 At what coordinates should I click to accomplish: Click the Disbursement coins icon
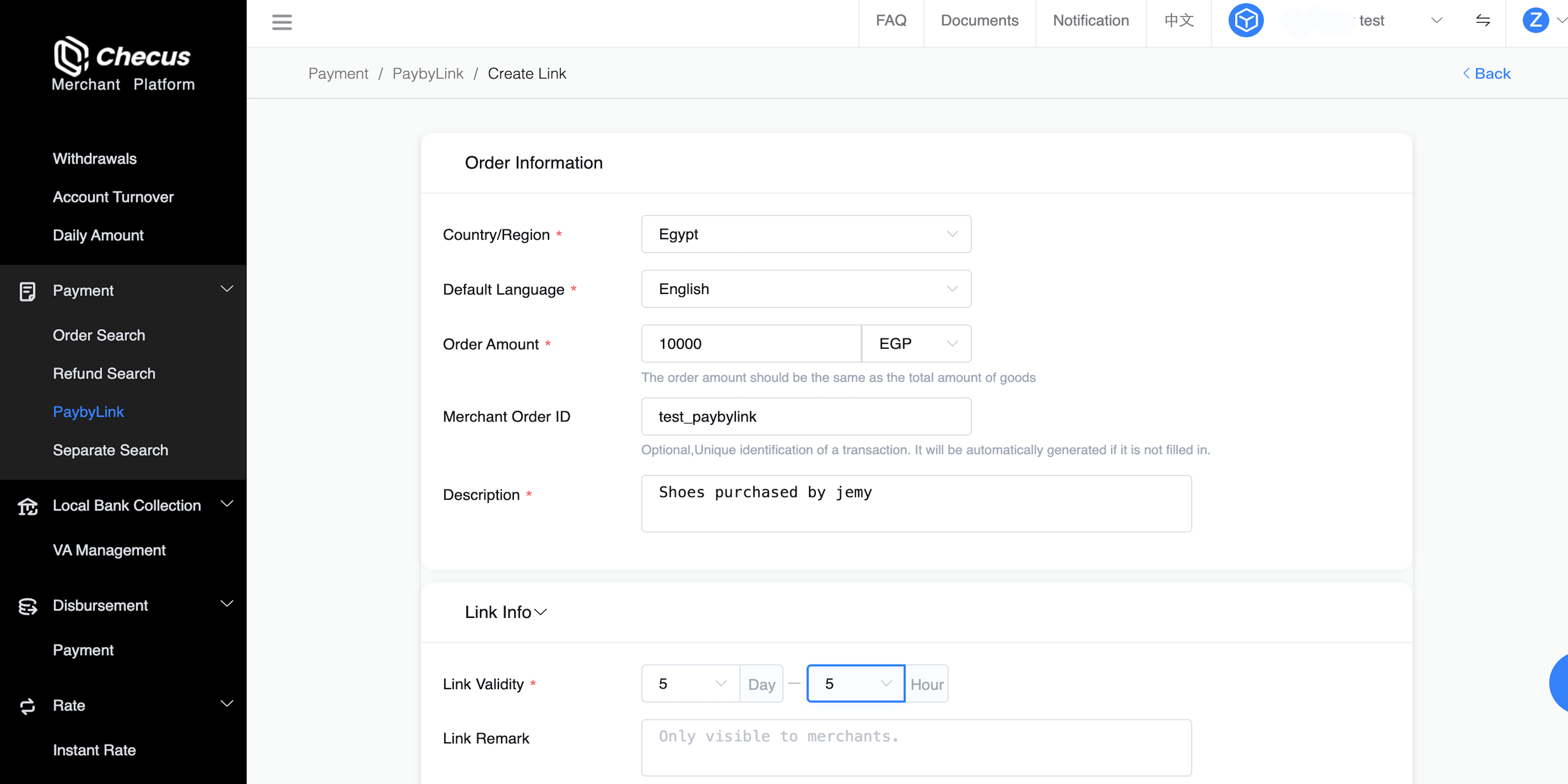27,606
